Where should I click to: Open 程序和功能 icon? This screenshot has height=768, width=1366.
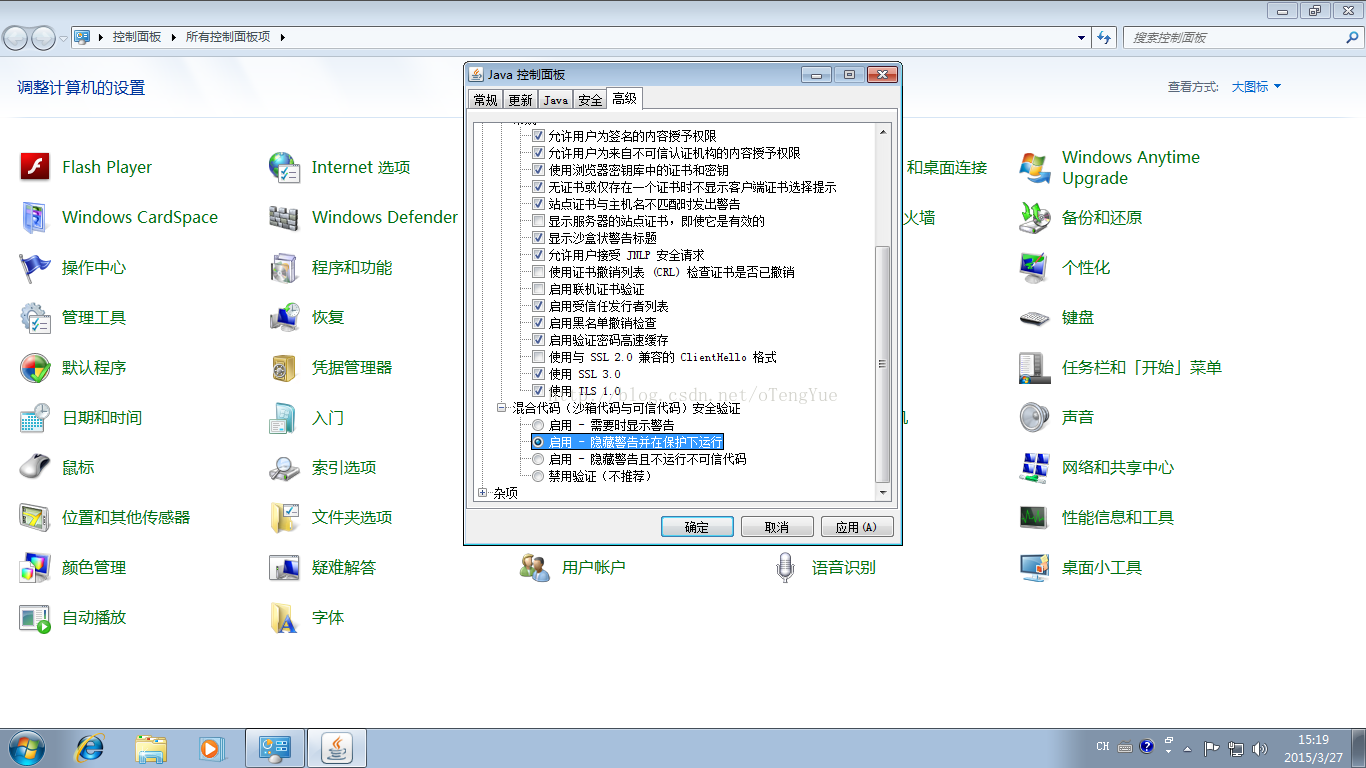[285, 267]
